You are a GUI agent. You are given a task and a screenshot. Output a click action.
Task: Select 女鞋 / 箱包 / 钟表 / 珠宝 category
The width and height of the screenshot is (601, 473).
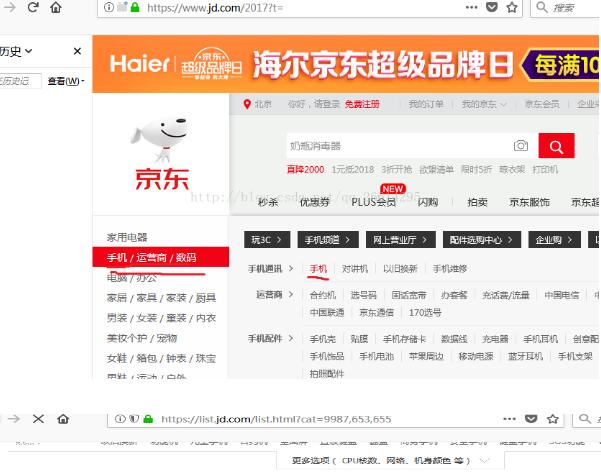[x=161, y=358]
